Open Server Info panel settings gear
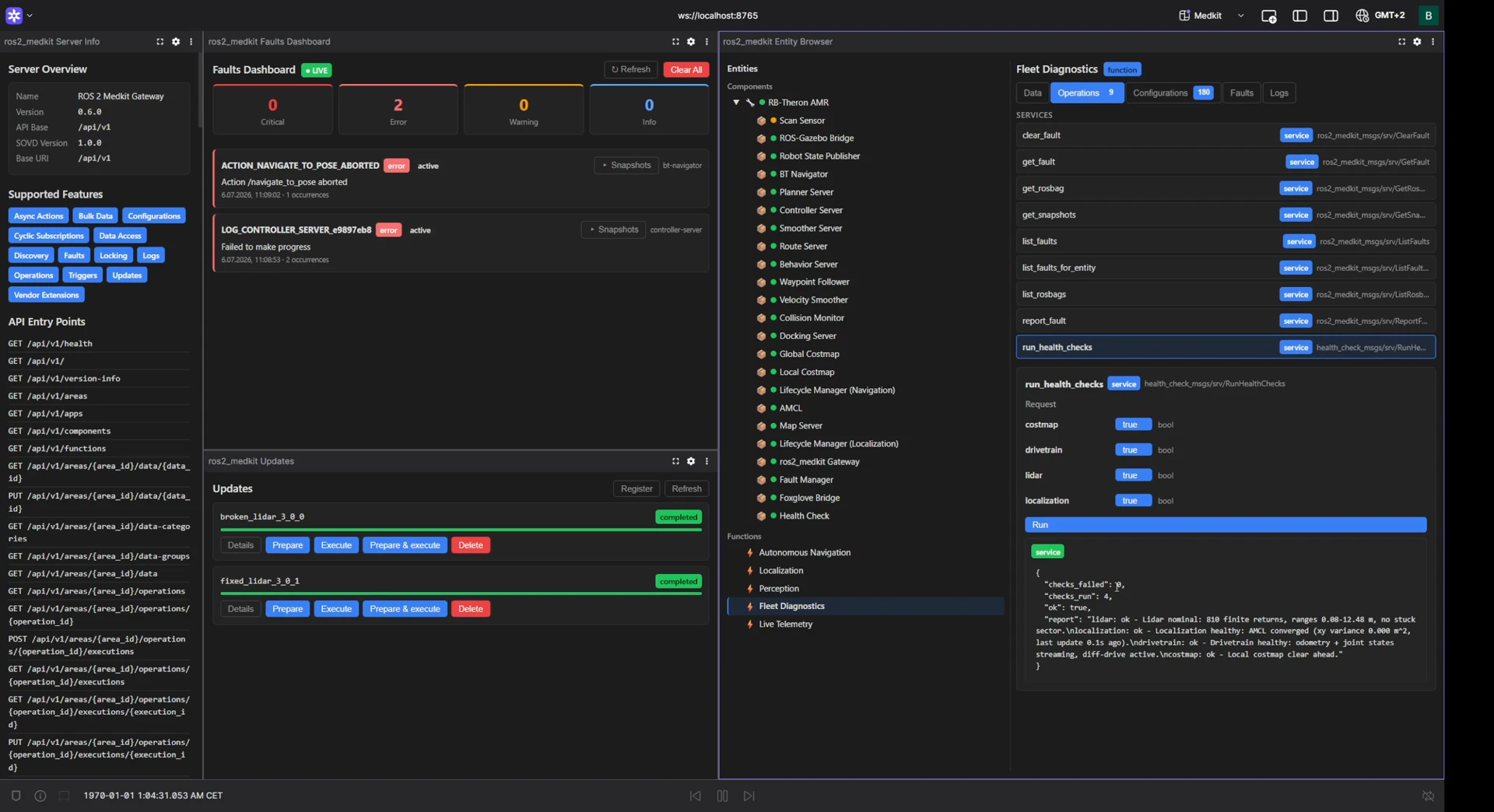This screenshot has height=812, width=1494. [x=175, y=41]
